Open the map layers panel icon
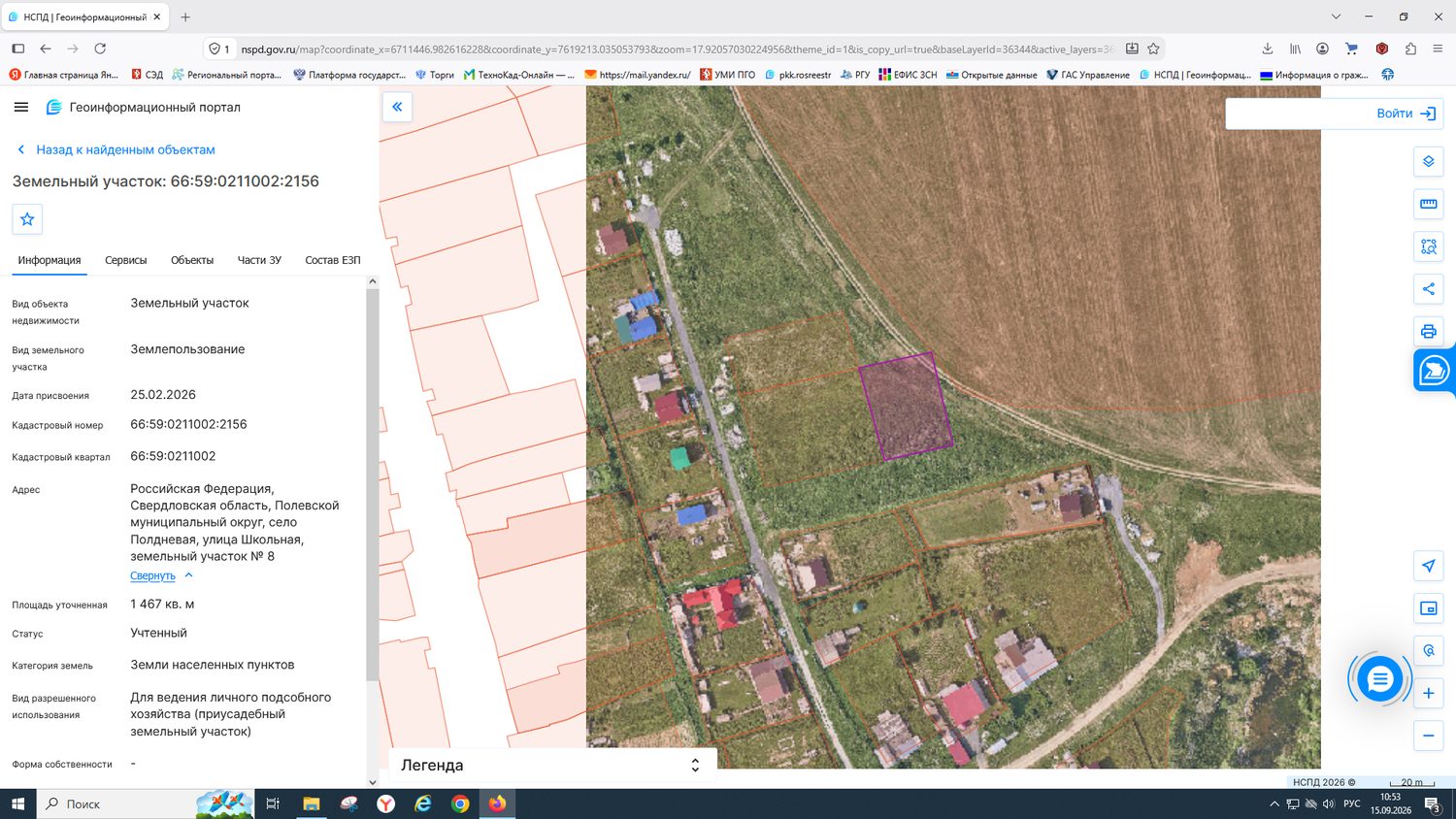Viewport: 1456px width, 819px height. click(1428, 161)
